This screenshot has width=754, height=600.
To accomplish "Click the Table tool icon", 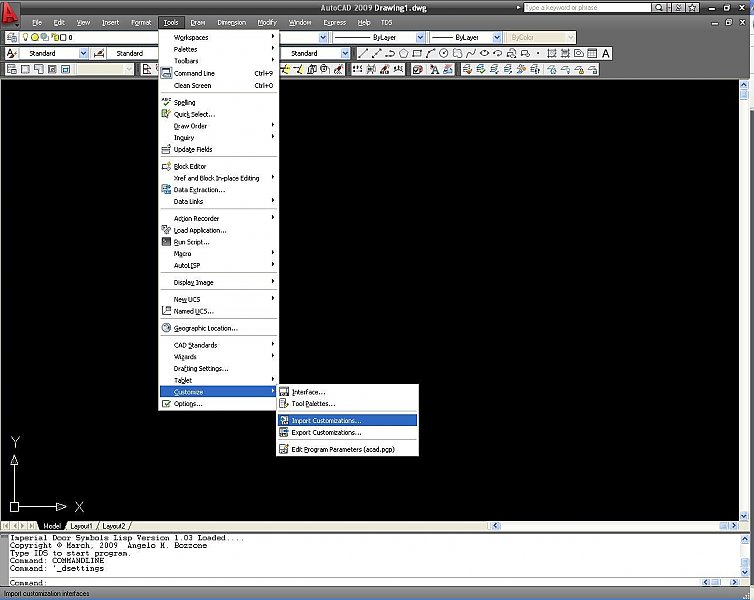I will coord(592,53).
